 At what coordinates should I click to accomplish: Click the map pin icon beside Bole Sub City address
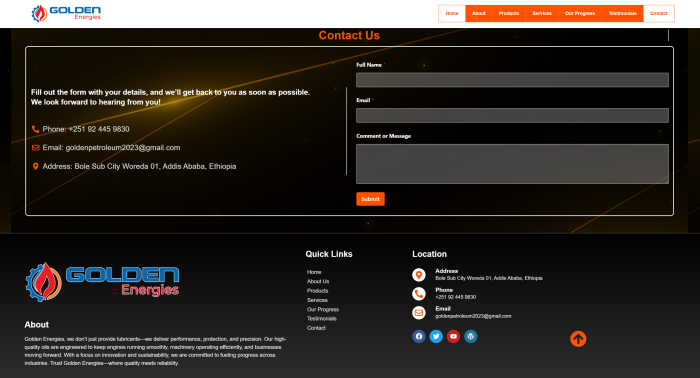click(x=35, y=166)
